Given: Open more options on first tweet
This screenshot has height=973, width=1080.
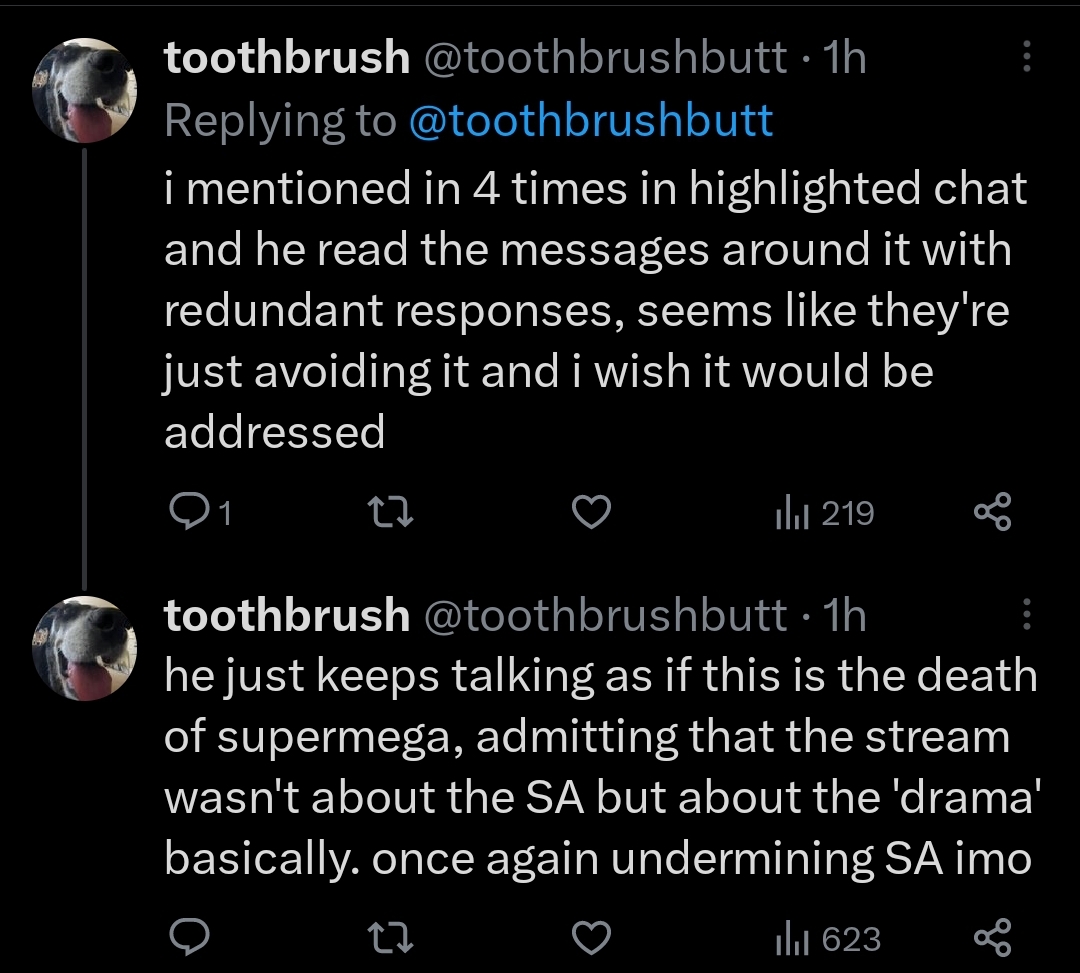Looking at the screenshot, I should click(x=1026, y=56).
